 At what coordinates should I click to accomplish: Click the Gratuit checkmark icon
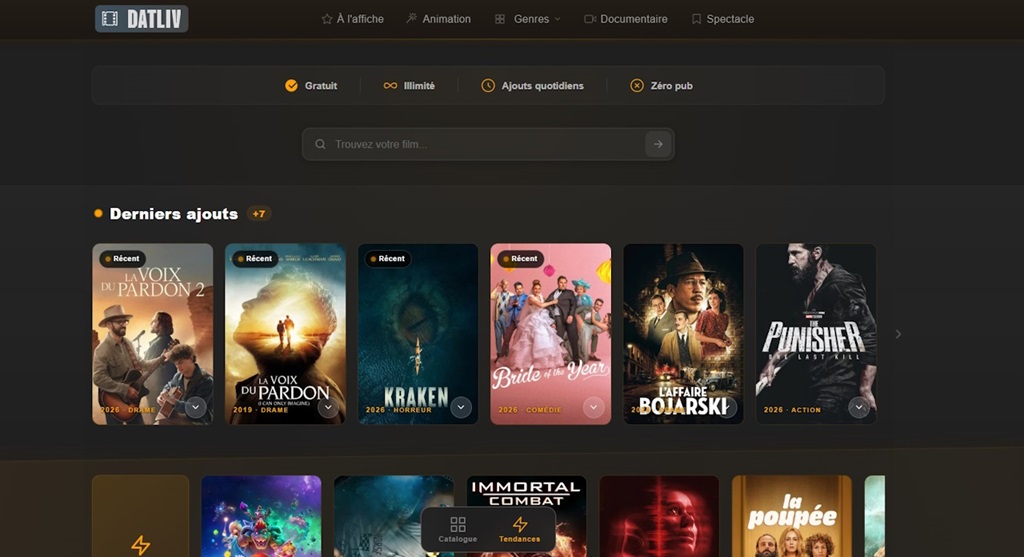coord(291,86)
